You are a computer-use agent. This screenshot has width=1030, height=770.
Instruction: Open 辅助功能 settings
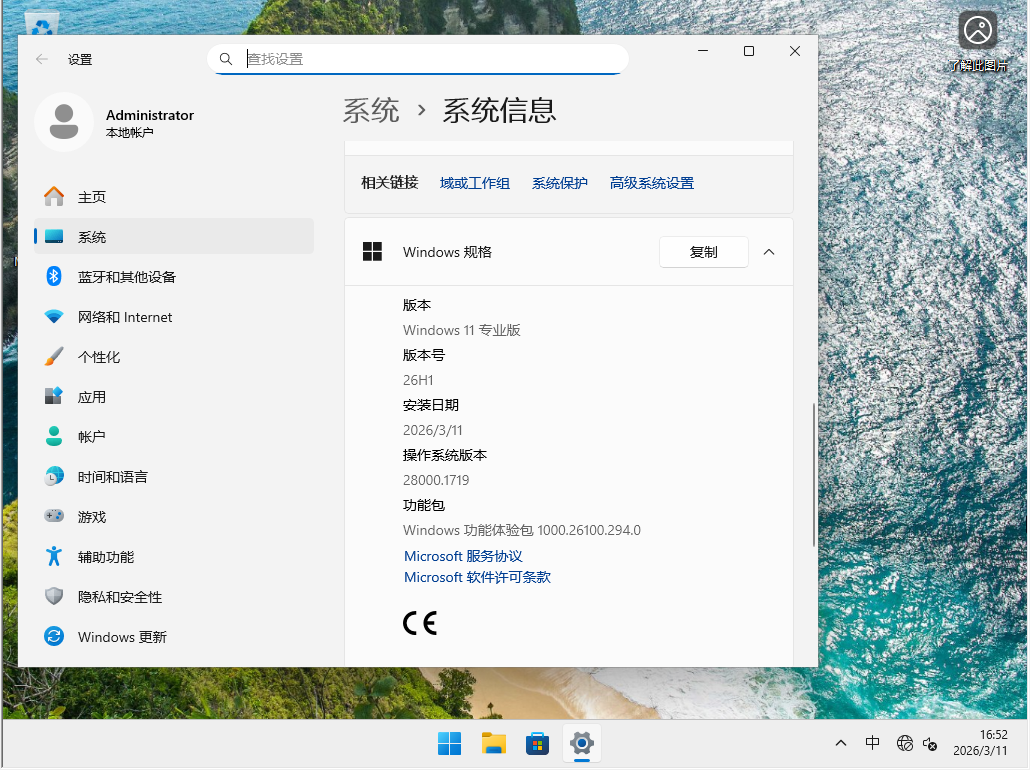point(114,557)
